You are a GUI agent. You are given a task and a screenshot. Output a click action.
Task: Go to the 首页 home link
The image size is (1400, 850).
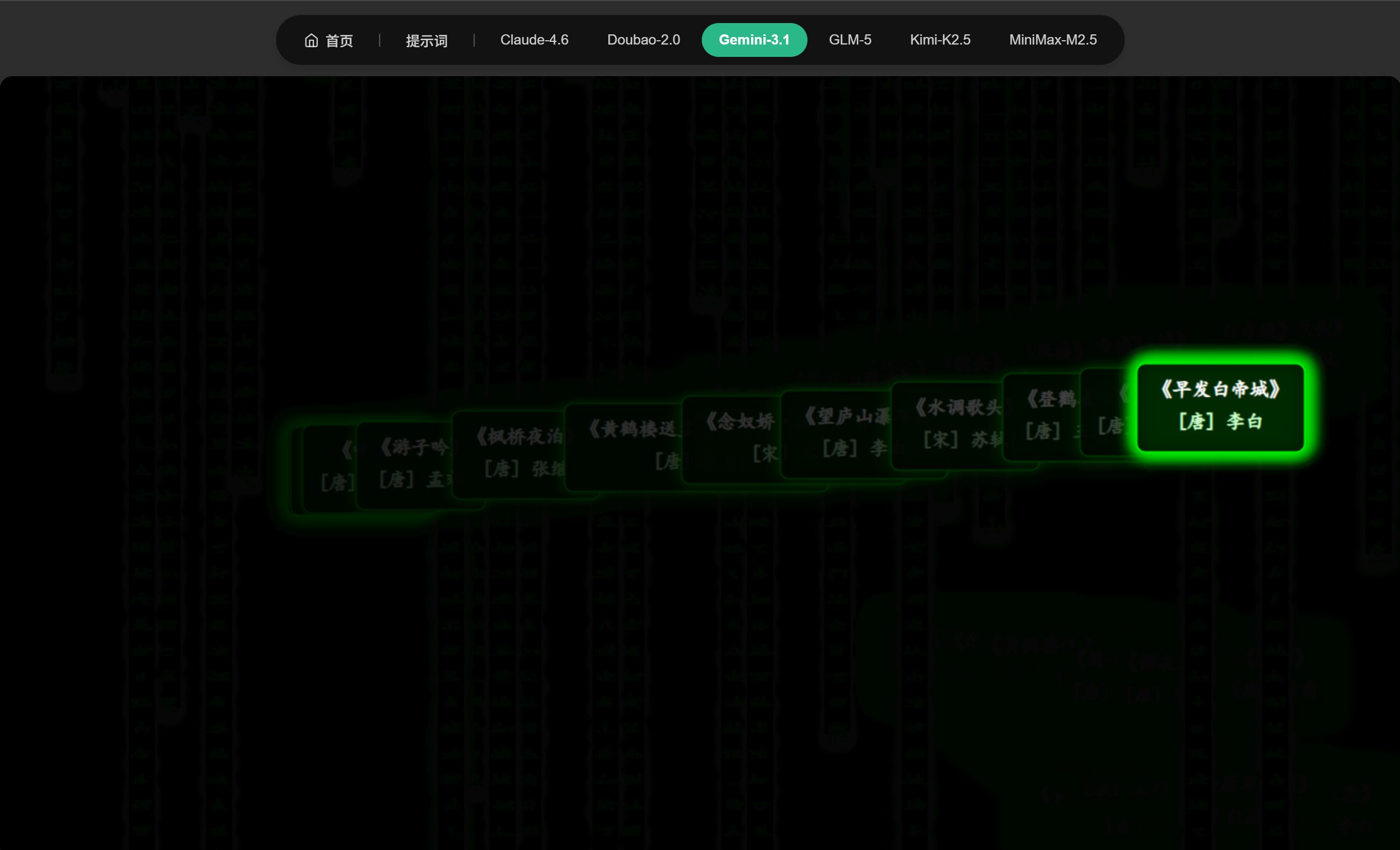click(339, 40)
